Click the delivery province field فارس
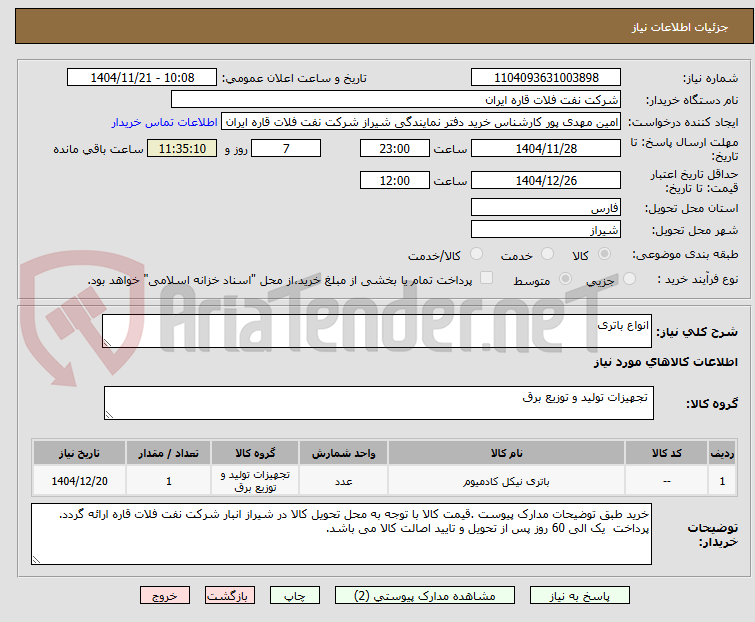Viewport: 755px width, 622px height. [x=546, y=207]
